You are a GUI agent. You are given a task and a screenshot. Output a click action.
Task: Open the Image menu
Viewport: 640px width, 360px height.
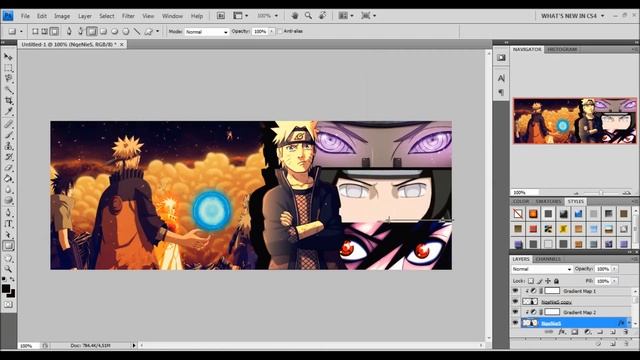(62, 16)
